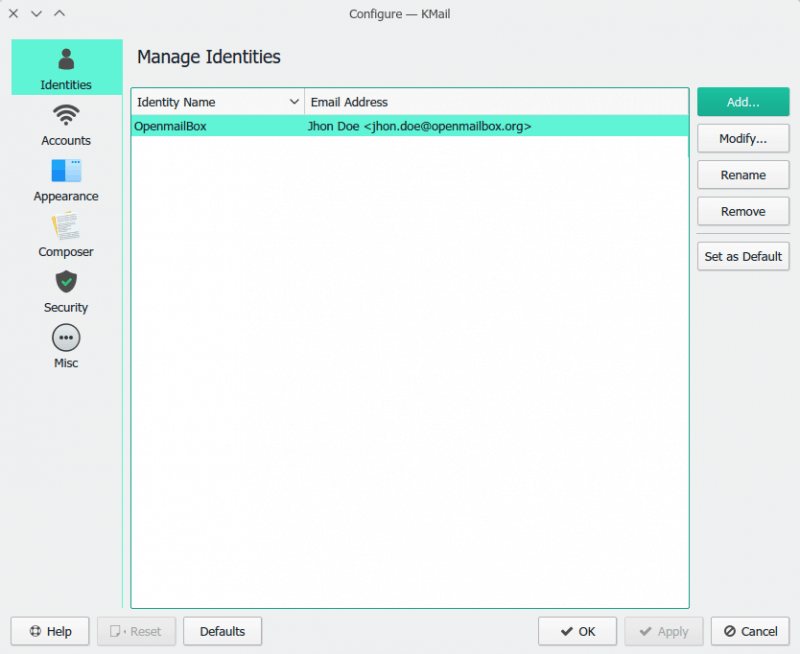Apply the current changes
Viewport: 800px width, 654px height.
coord(663,631)
